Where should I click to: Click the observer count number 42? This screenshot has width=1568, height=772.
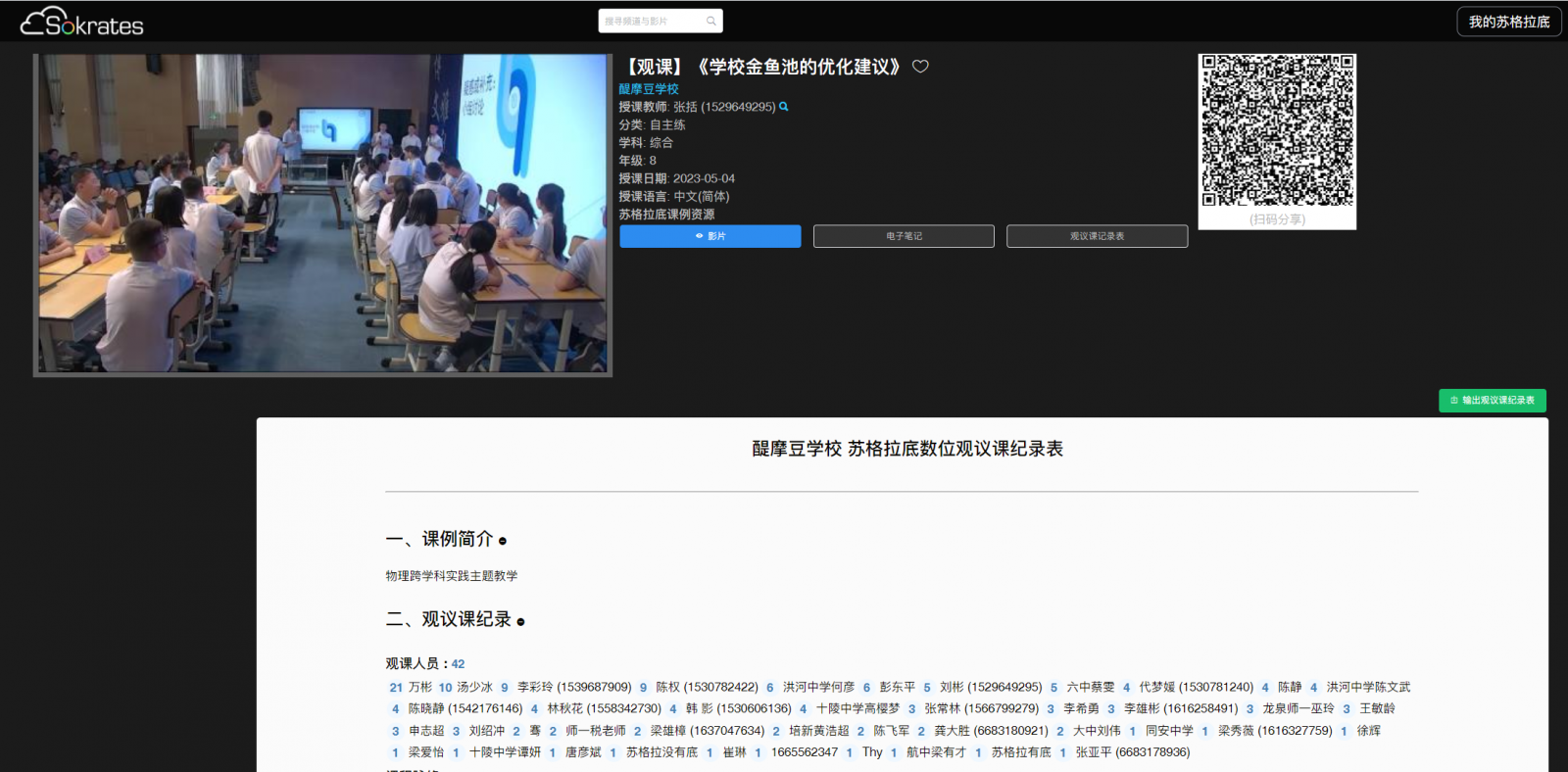pyautogui.click(x=458, y=664)
